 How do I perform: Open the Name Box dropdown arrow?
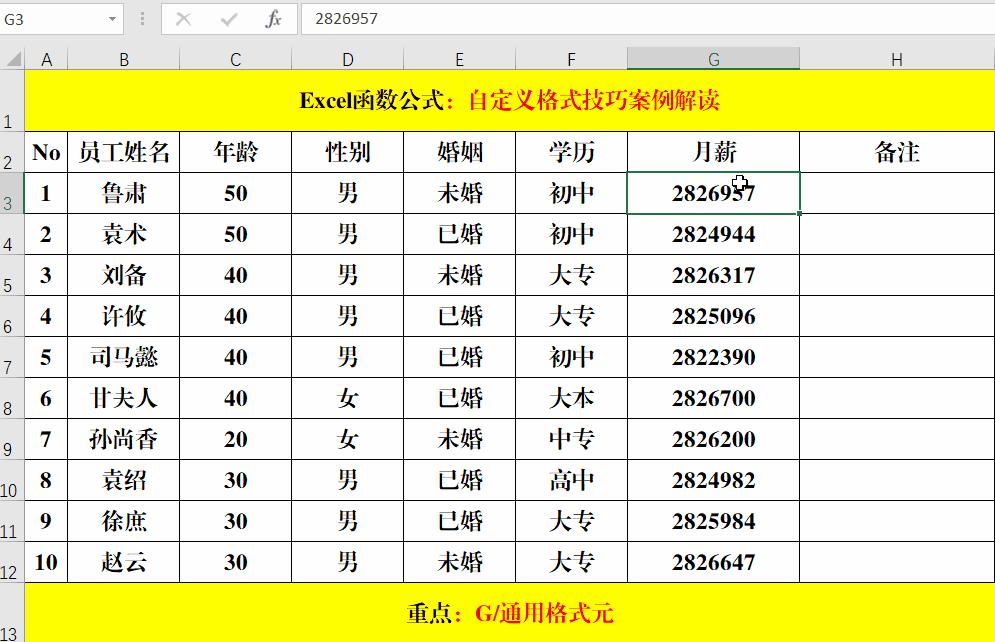point(110,18)
